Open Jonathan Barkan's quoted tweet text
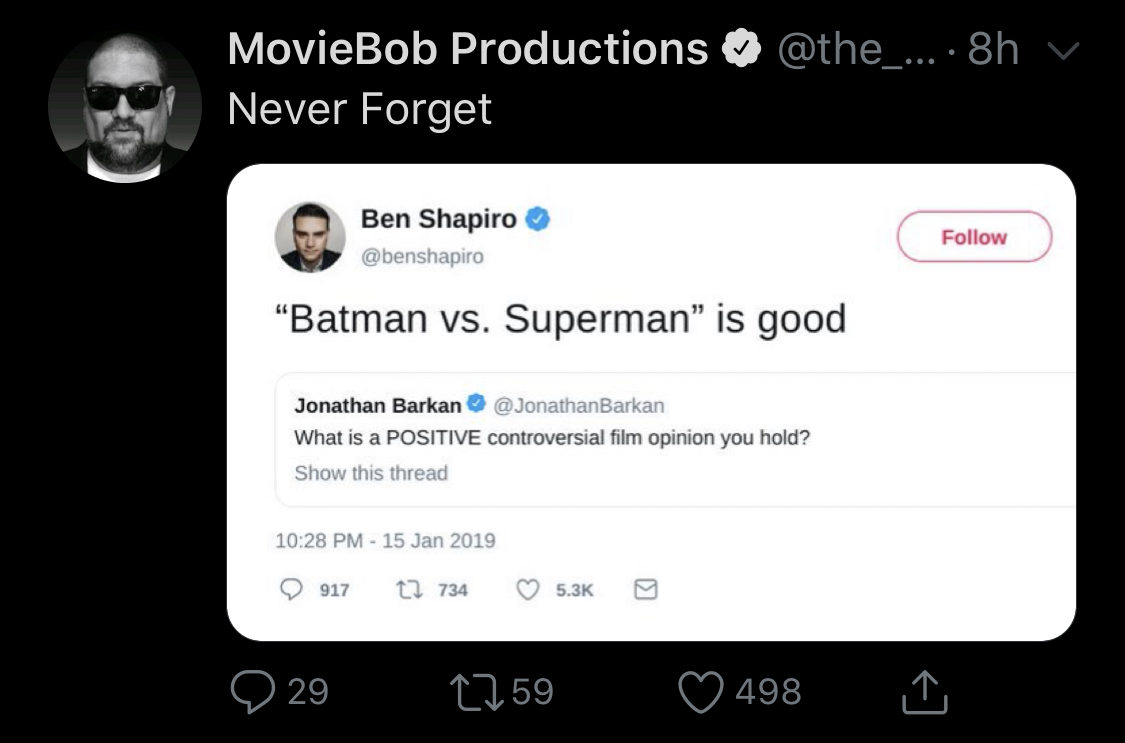This screenshot has width=1125, height=743. (x=552, y=438)
